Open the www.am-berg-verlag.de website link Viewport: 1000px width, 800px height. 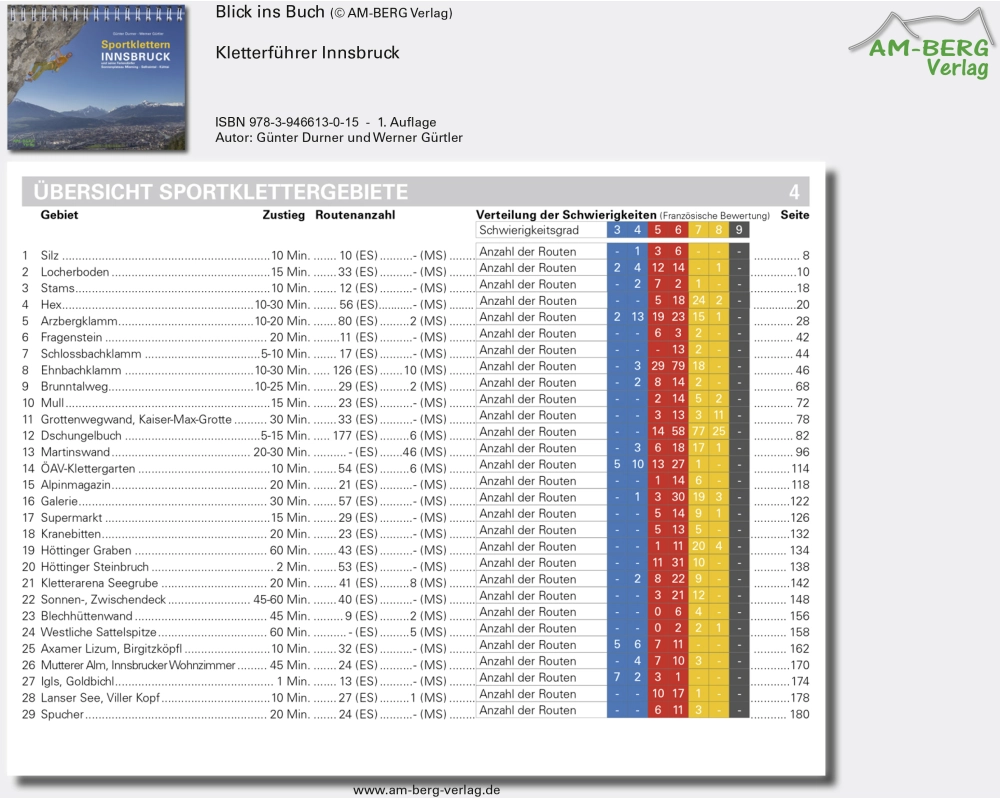click(x=426, y=790)
